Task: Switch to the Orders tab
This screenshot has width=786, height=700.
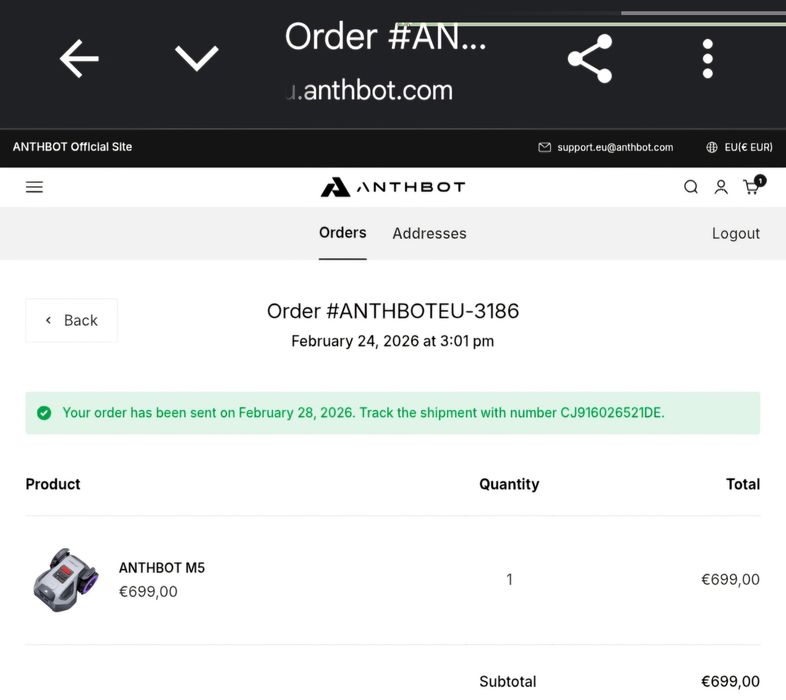Action: (x=343, y=233)
